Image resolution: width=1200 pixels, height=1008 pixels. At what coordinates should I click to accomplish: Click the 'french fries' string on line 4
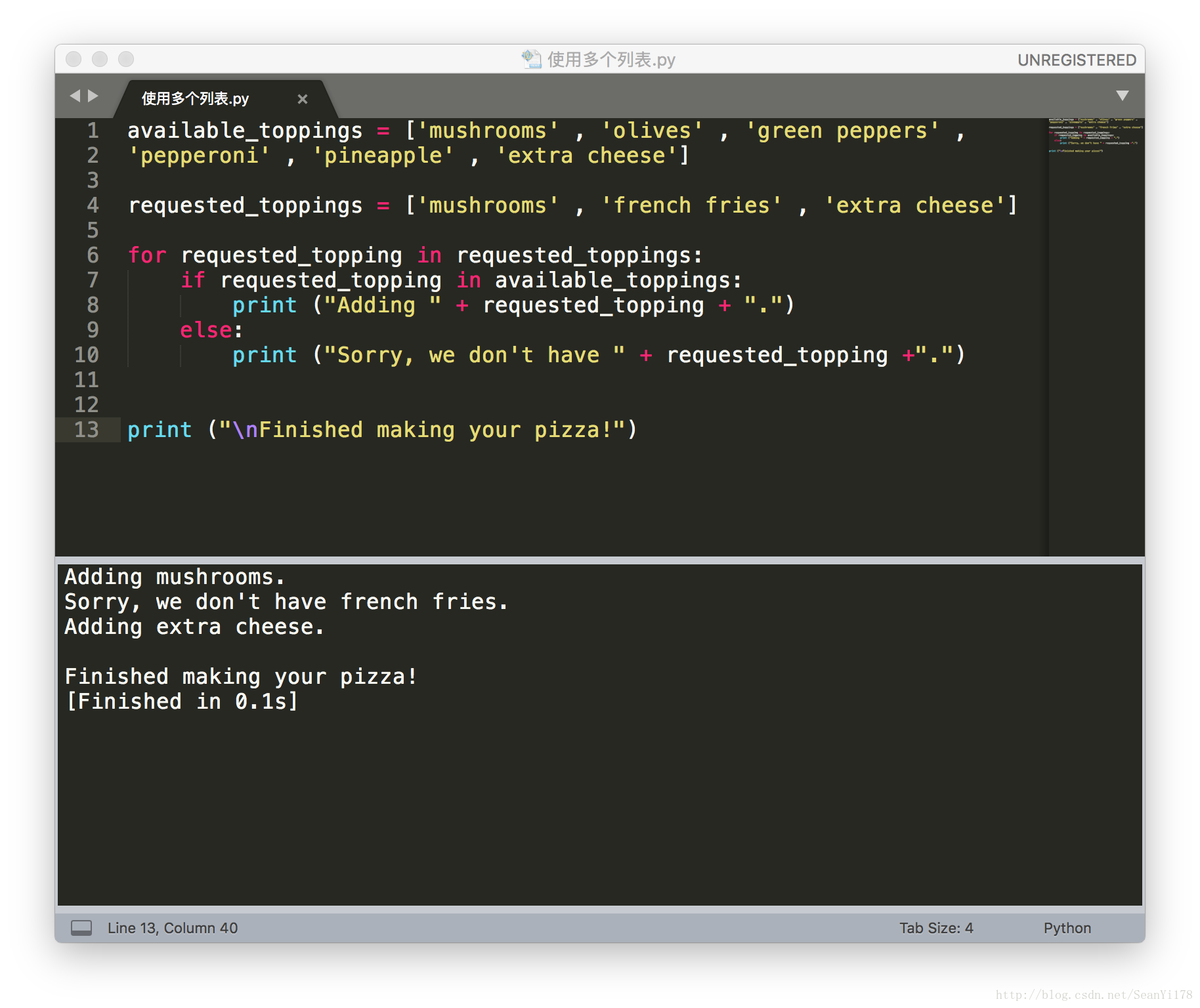(x=691, y=205)
